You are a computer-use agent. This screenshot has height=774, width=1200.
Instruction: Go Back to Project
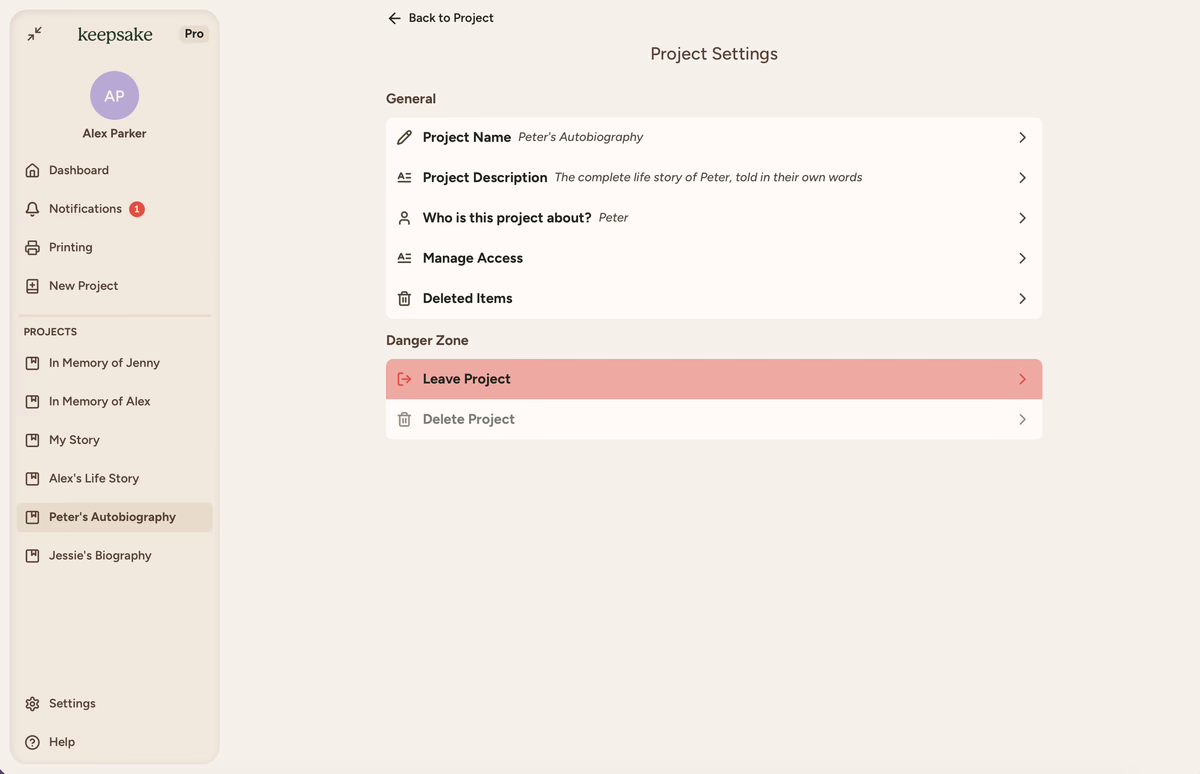[441, 18]
